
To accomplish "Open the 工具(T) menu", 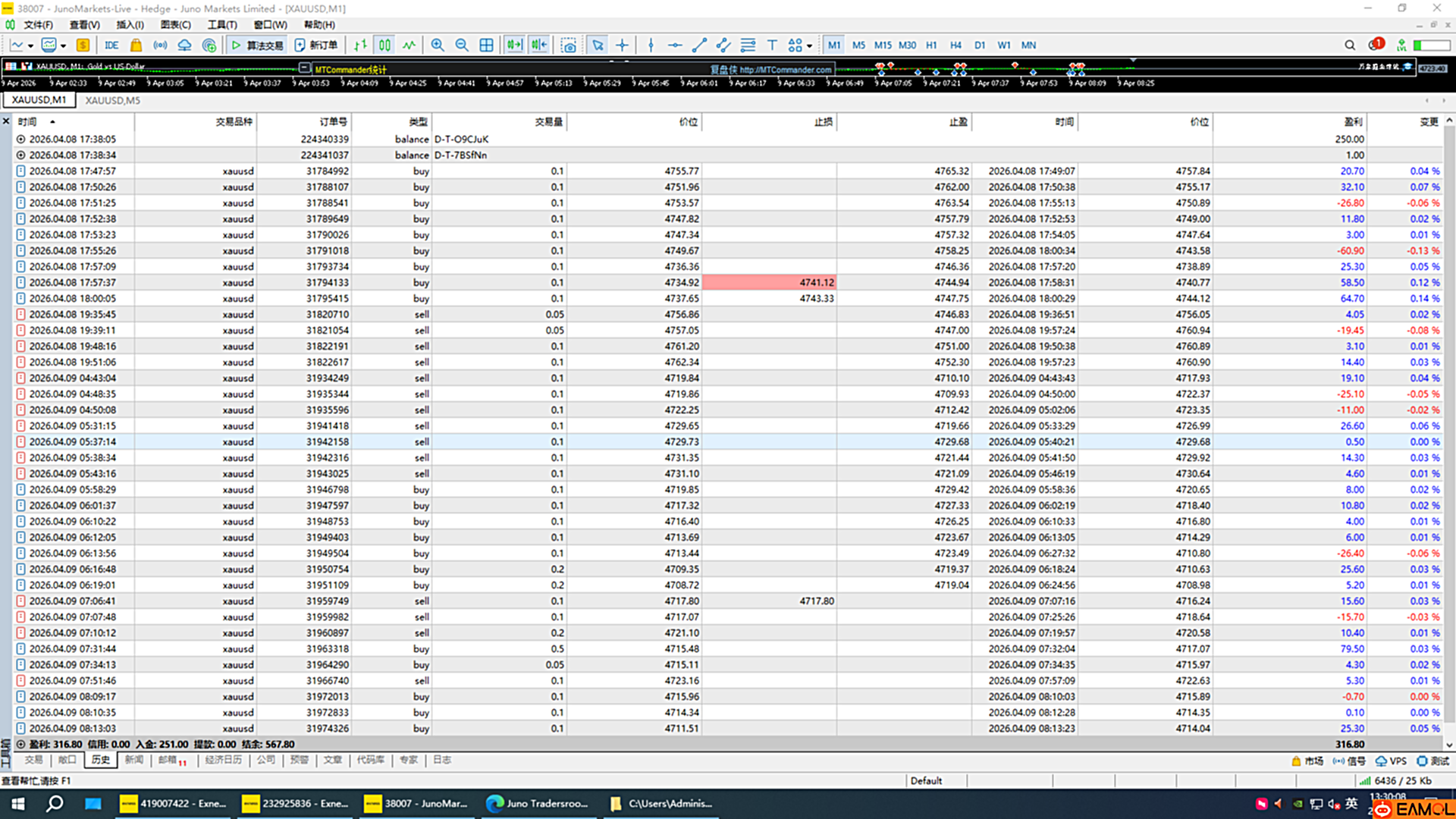I will pos(222,25).
